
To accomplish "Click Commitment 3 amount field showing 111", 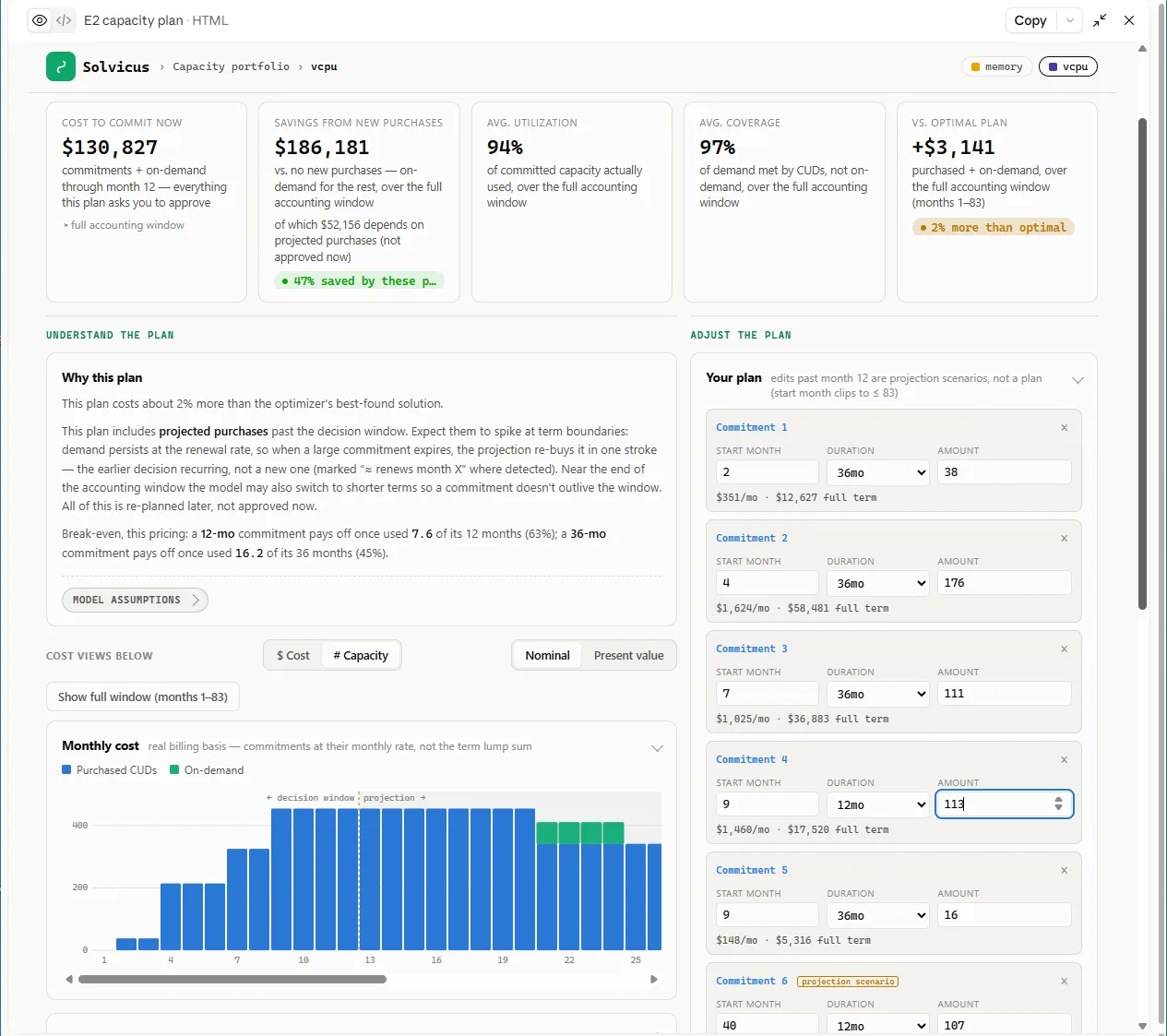I will (1005, 694).
